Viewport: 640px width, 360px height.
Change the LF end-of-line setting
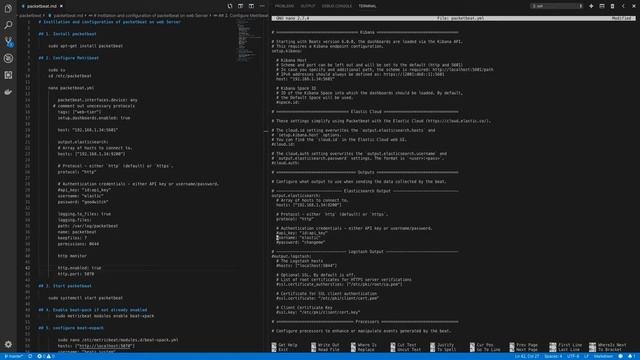pos(586,356)
